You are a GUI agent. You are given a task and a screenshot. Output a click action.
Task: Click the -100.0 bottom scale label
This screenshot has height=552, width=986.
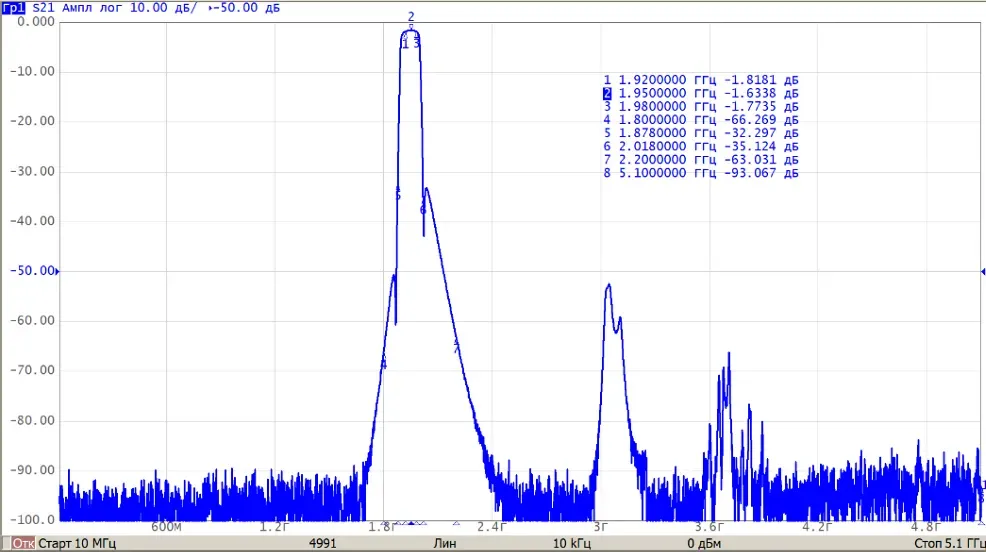(x=32, y=520)
